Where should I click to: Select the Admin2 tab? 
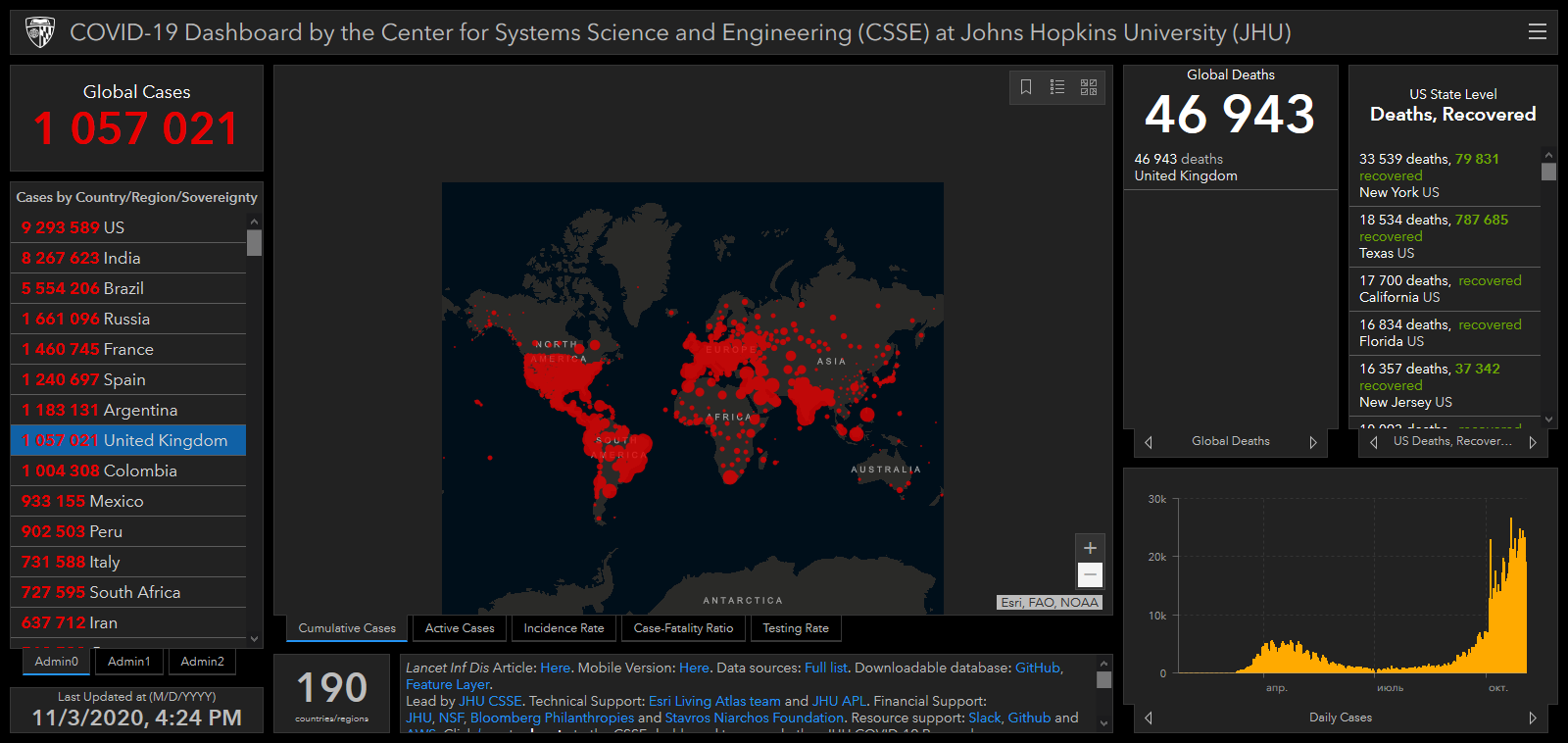click(x=202, y=662)
